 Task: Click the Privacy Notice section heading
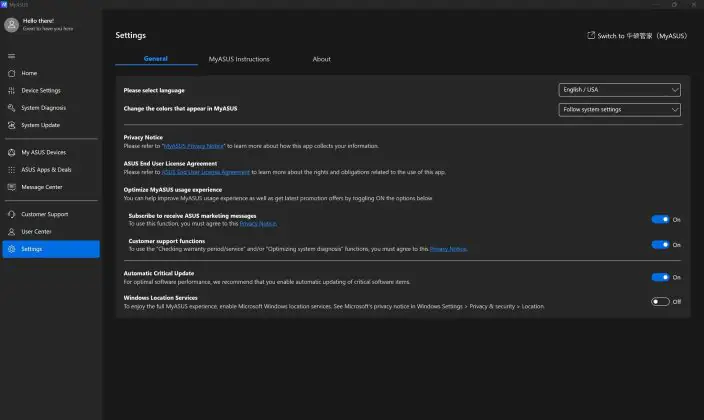[143, 137]
